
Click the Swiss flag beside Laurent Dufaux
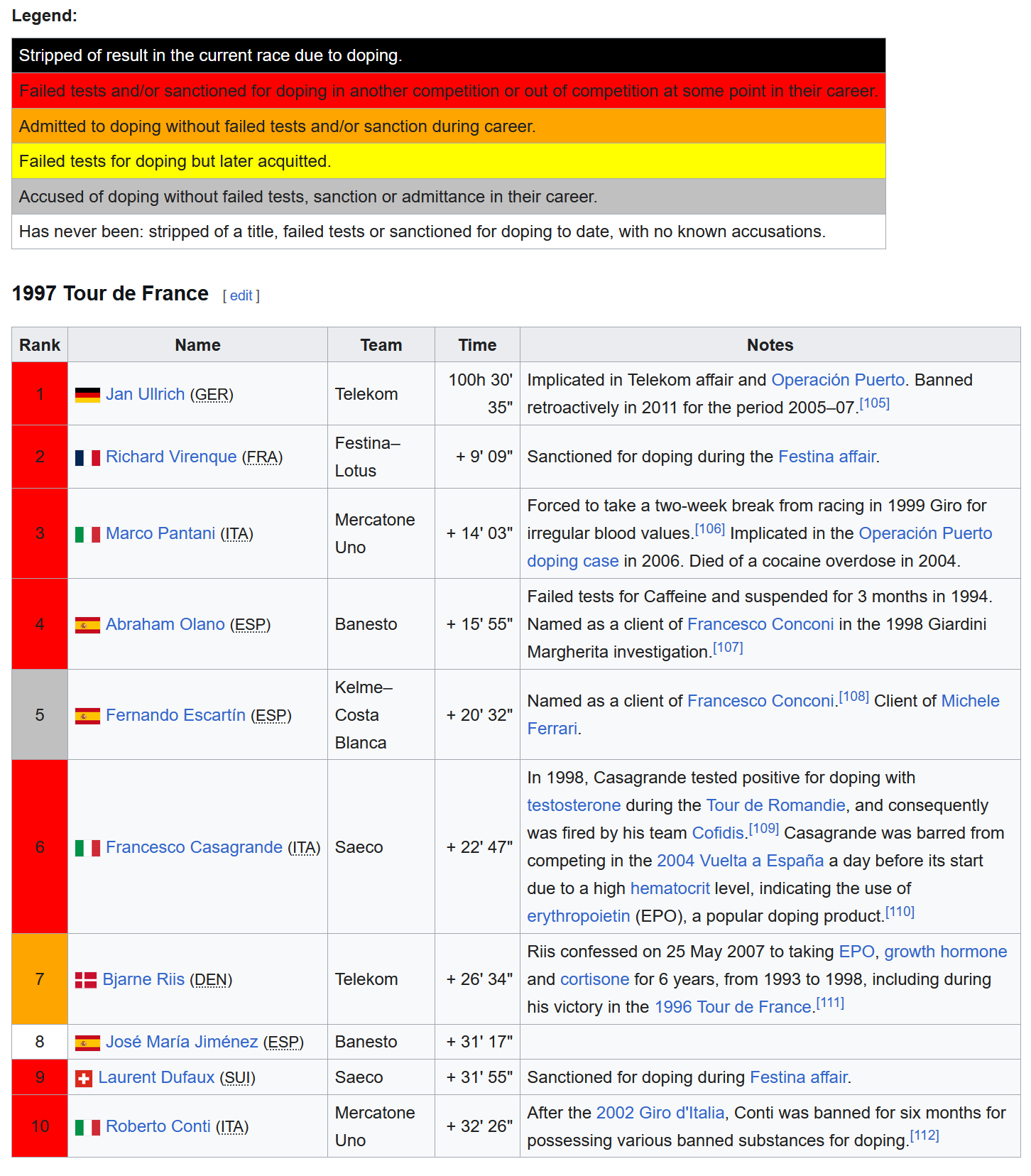(84, 1079)
